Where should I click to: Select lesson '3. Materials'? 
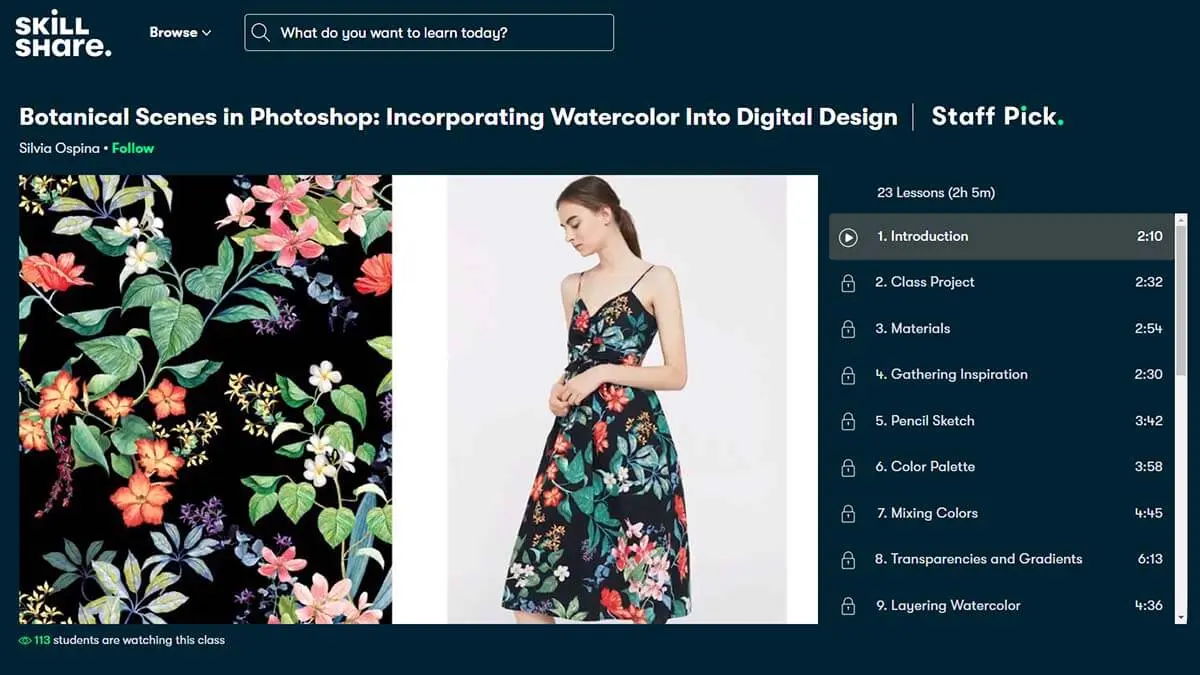point(1002,328)
